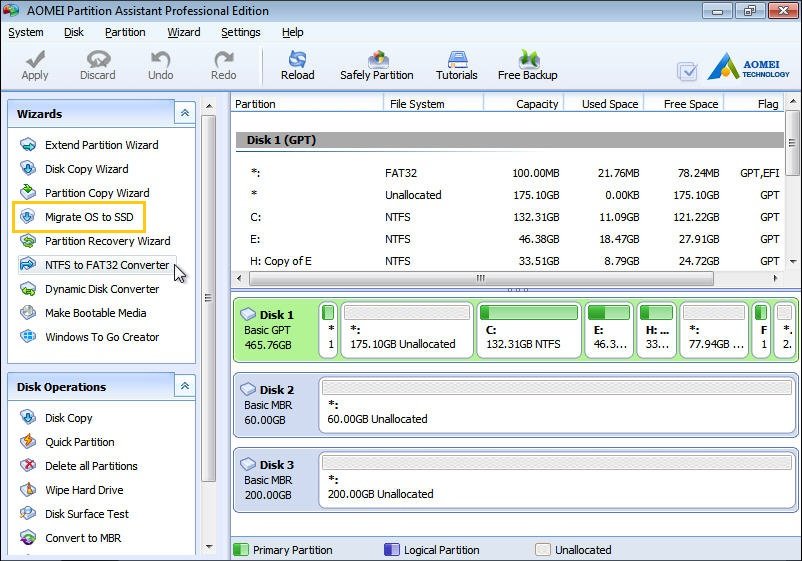This screenshot has height=561, width=802.
Task: Sort by the Partition column header
Action: click(x=307, y=104)
